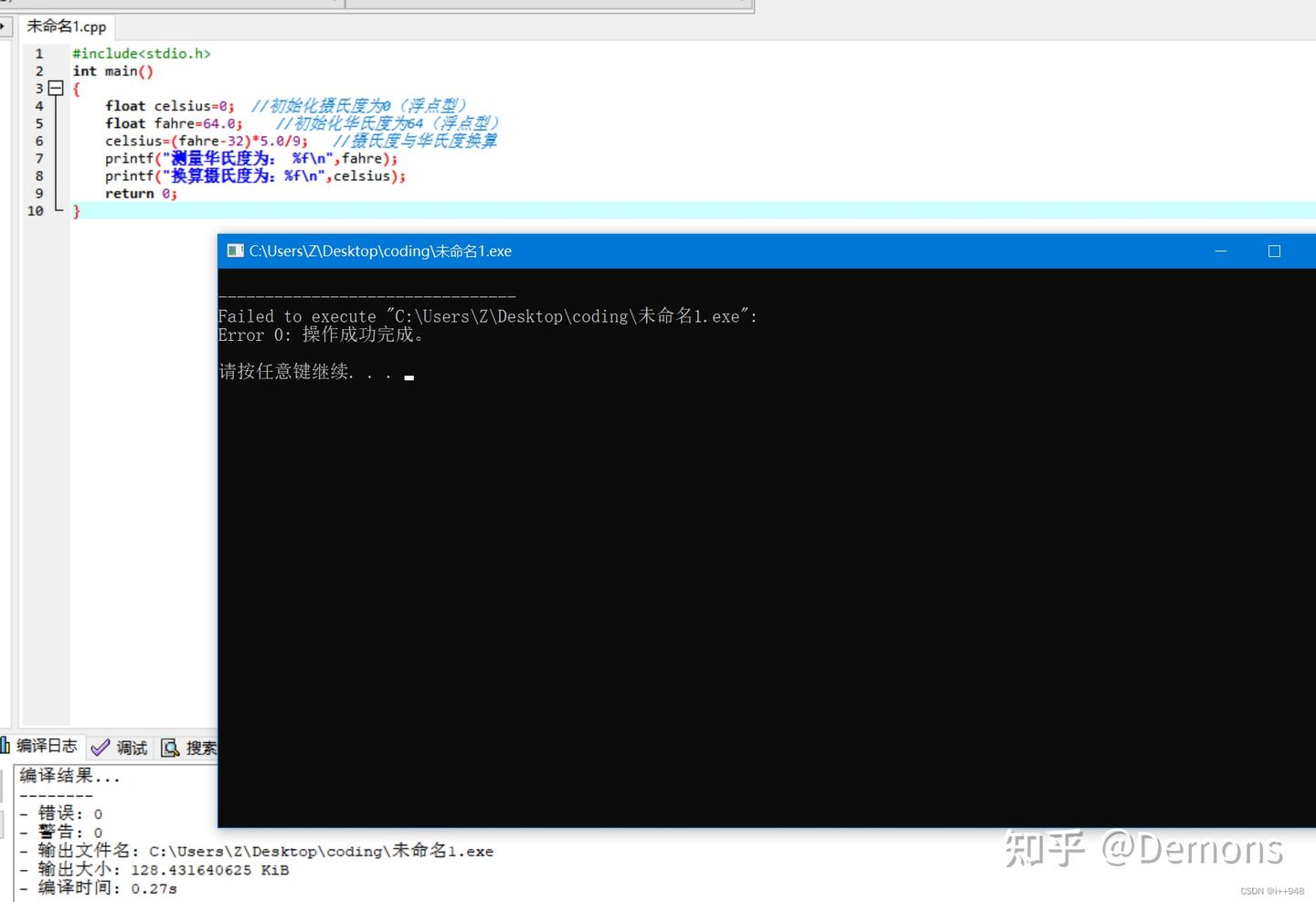Click the magnifier icon on 搜索 tab

pos(170,748)
